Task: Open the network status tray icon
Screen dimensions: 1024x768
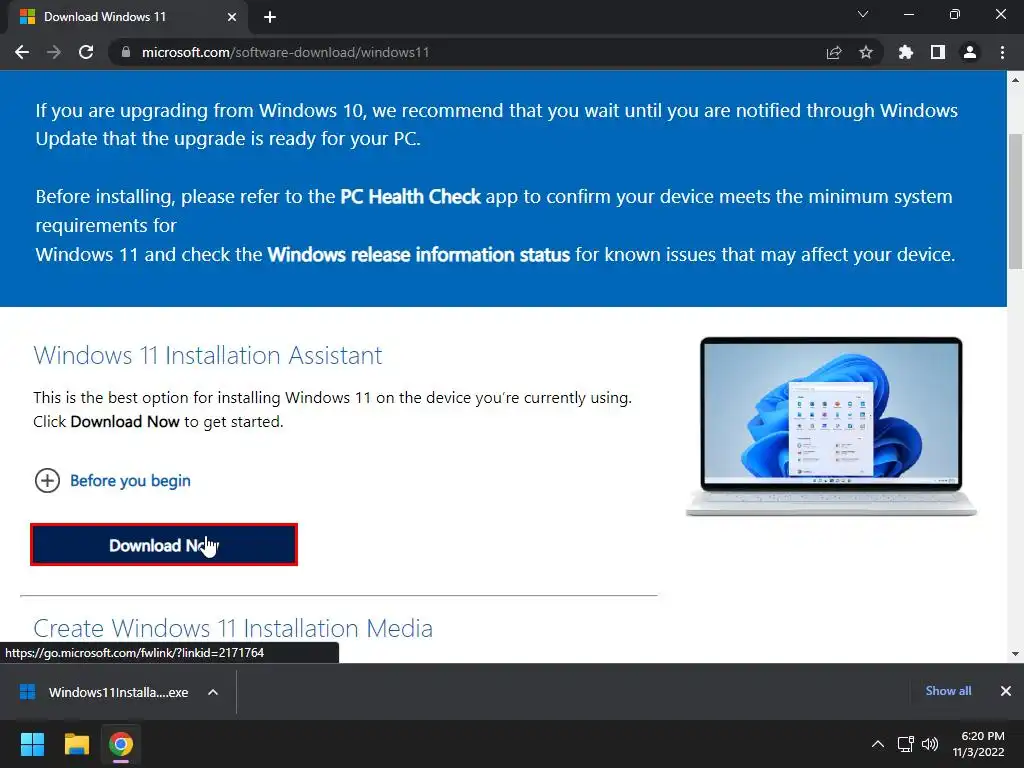Action: pyautogui.click(x=905, y=744)
